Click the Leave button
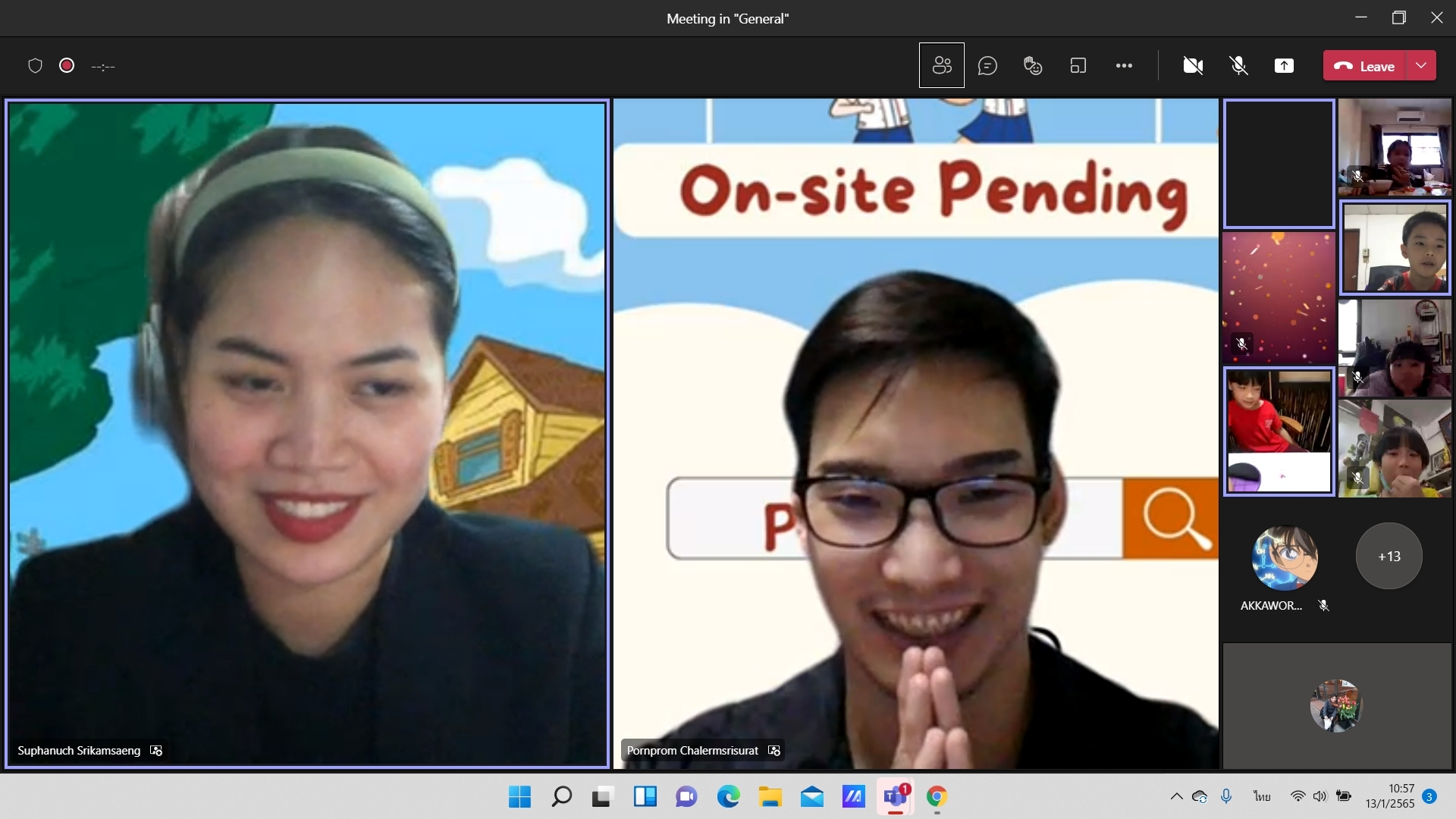The height and width of the screenshot is (819, 1456). point(1365,66)
